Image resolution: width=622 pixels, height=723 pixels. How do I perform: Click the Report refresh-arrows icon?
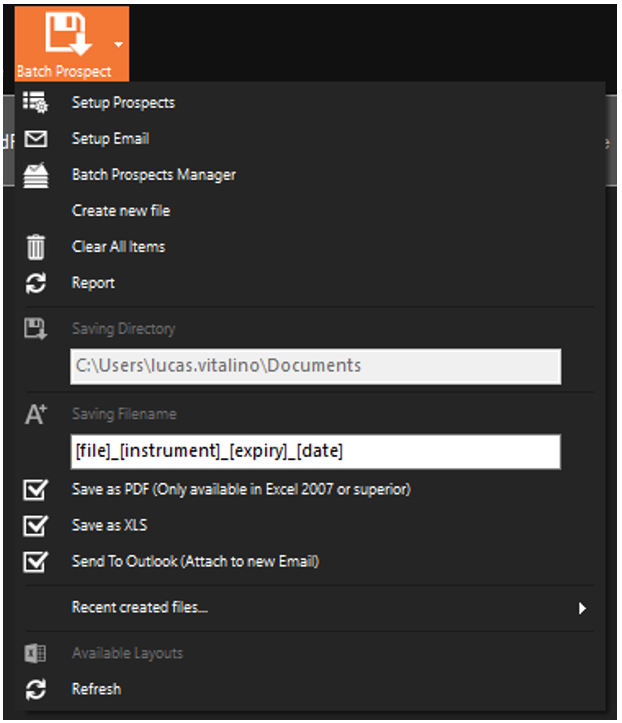coord(35,283)
